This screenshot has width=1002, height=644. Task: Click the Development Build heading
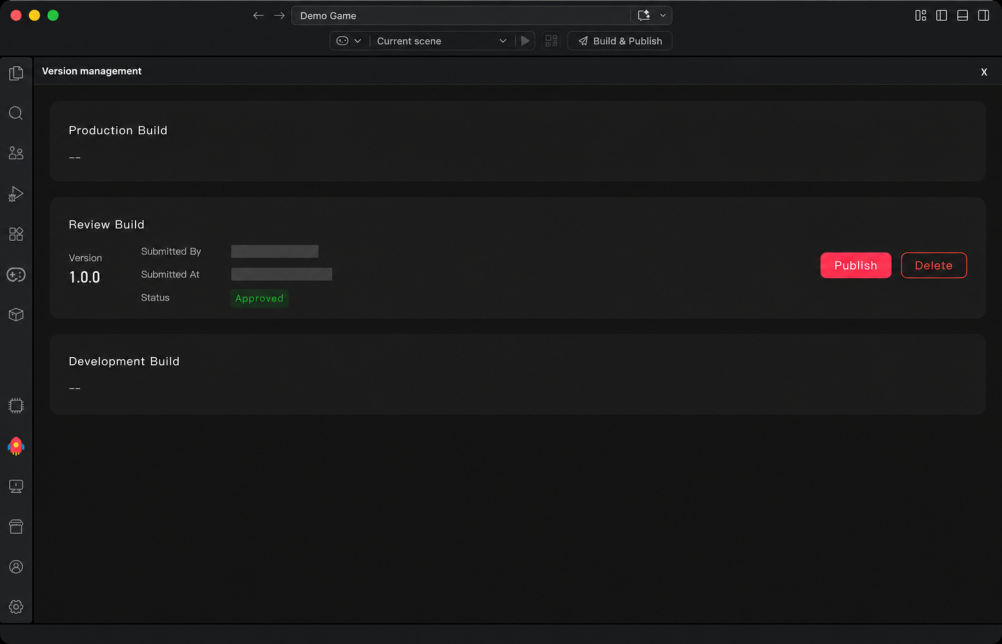coord(124,361)
